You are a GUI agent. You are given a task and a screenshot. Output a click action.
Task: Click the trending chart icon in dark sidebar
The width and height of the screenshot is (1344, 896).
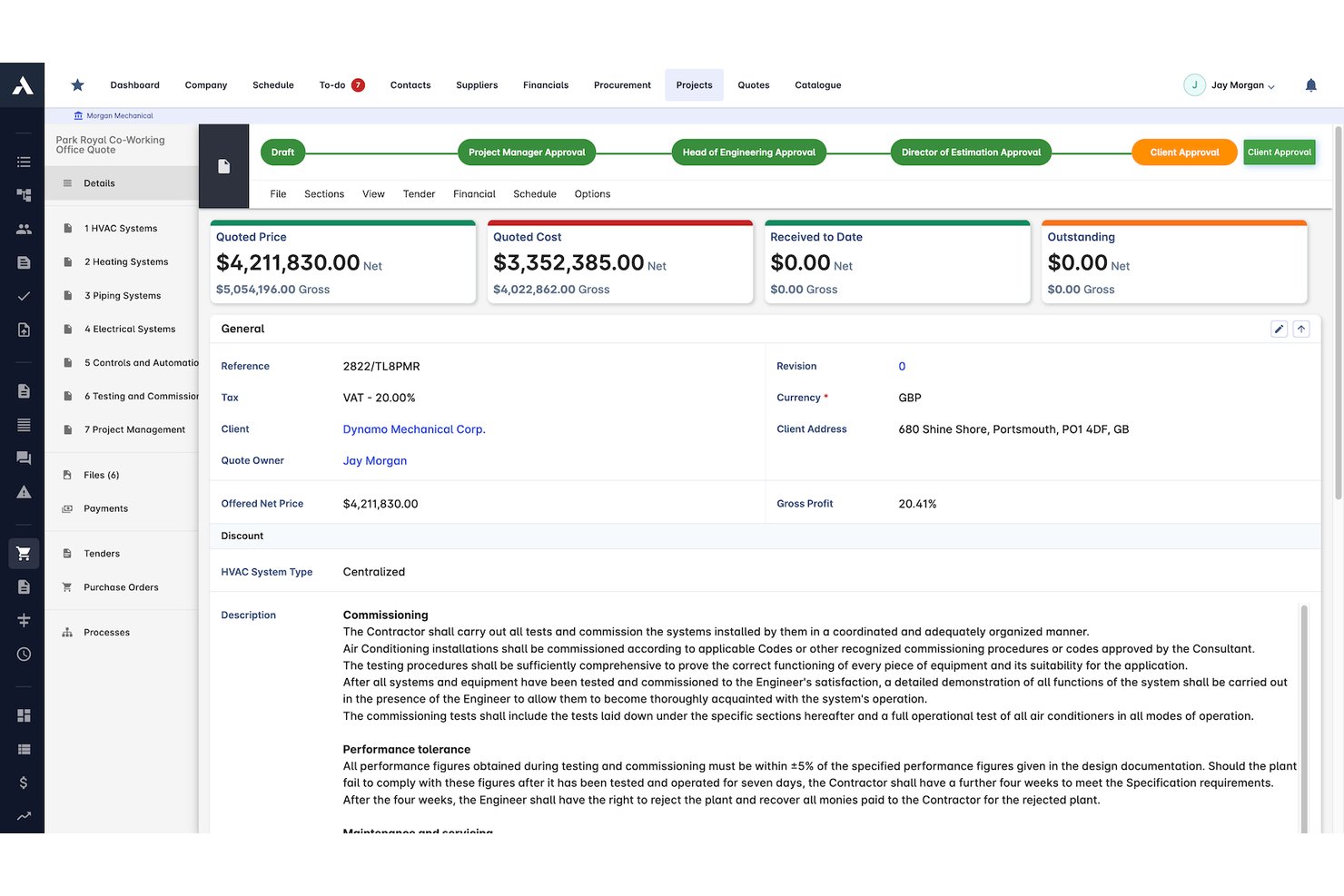pos(24,816)
